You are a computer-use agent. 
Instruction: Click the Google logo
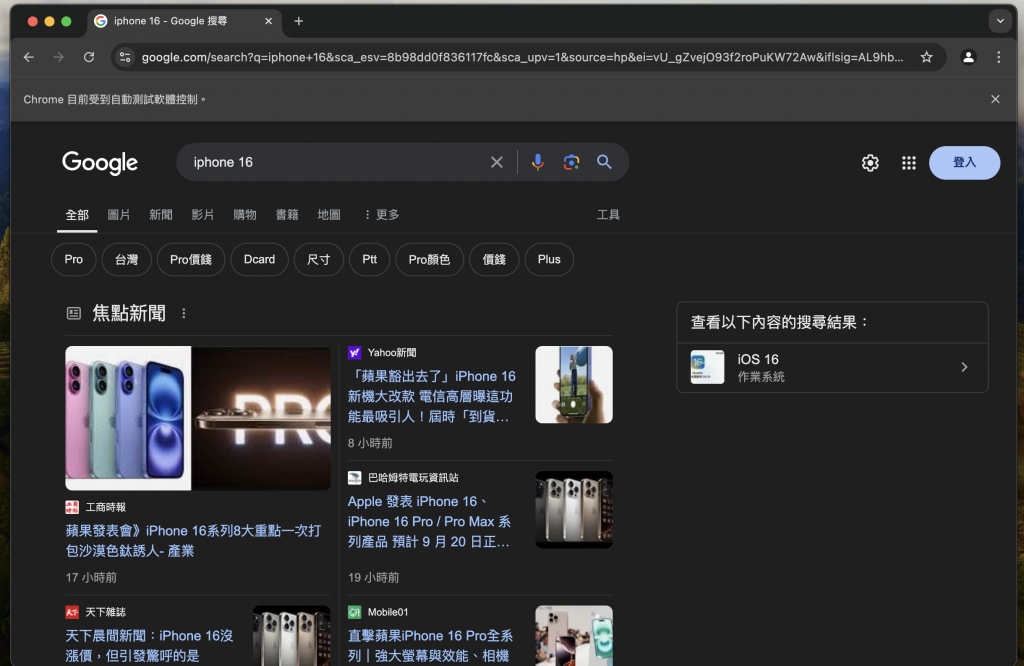pyautogui.click(x=100, y=163)
